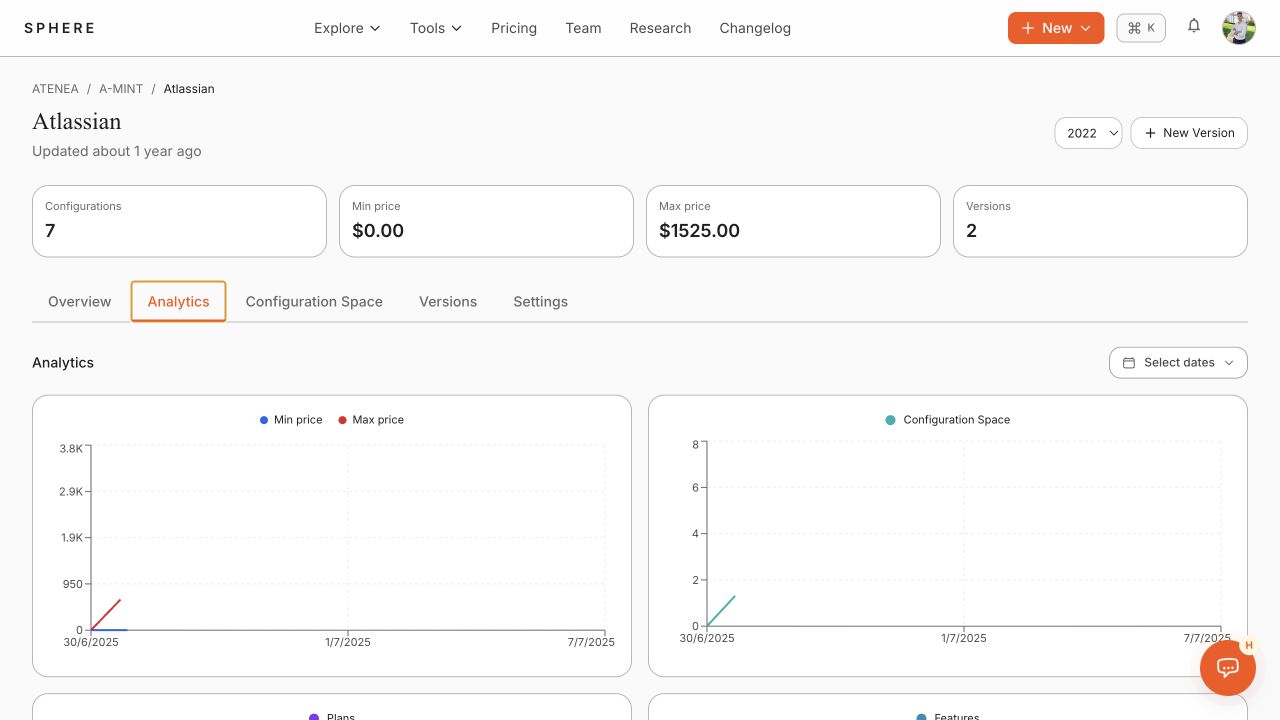Screen dimensions: 1280x720
Task: Click the Max price stat card
Action: [x=793, y=221]
